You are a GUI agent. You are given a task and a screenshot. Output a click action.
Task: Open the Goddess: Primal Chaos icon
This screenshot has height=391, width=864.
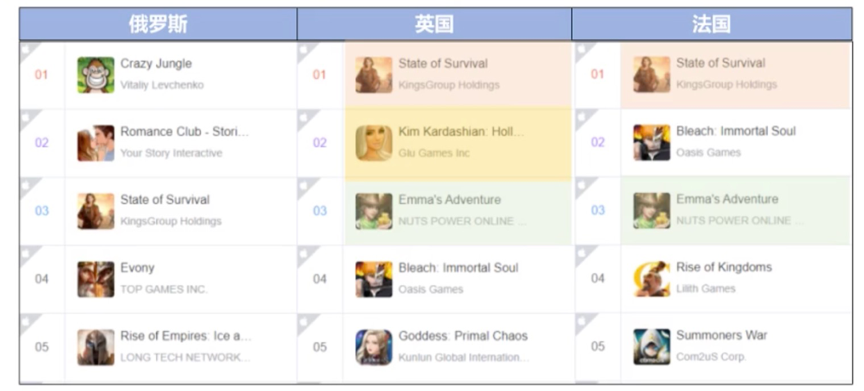(x=374, y=347)
